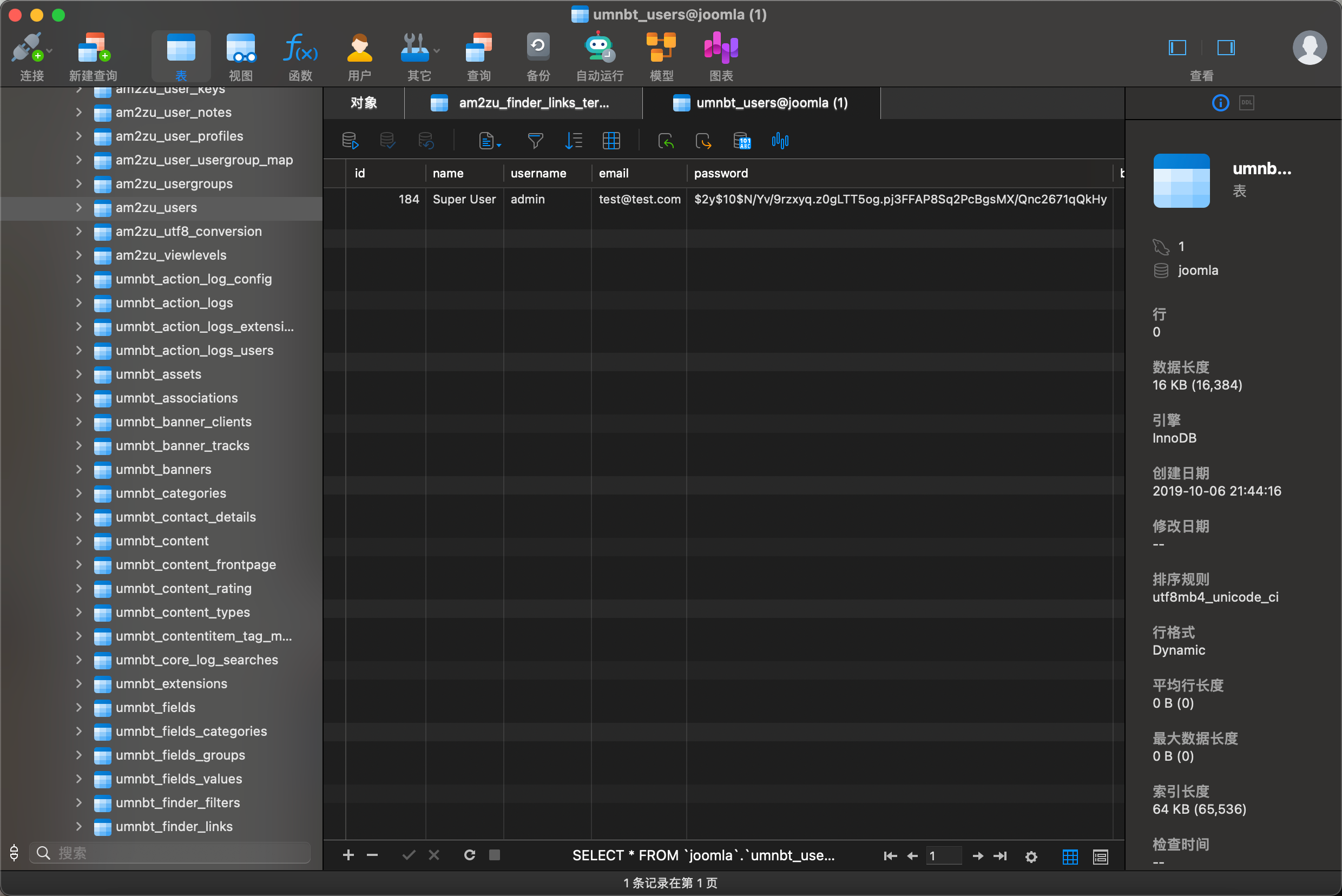
Task: Switch to the 对象 tab
Action: click(x=364, y=103)
